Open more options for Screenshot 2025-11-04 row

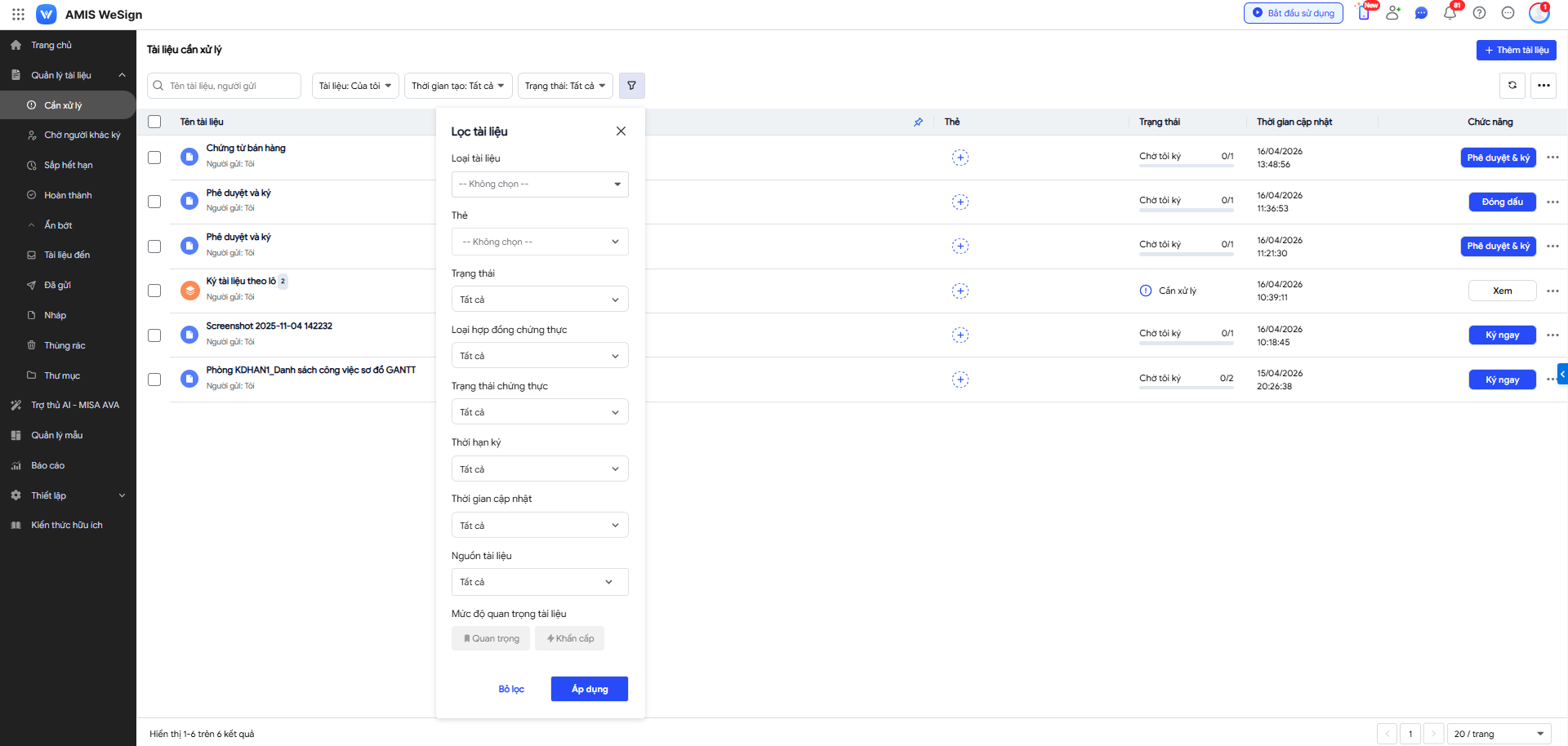tap(1552, 335)
